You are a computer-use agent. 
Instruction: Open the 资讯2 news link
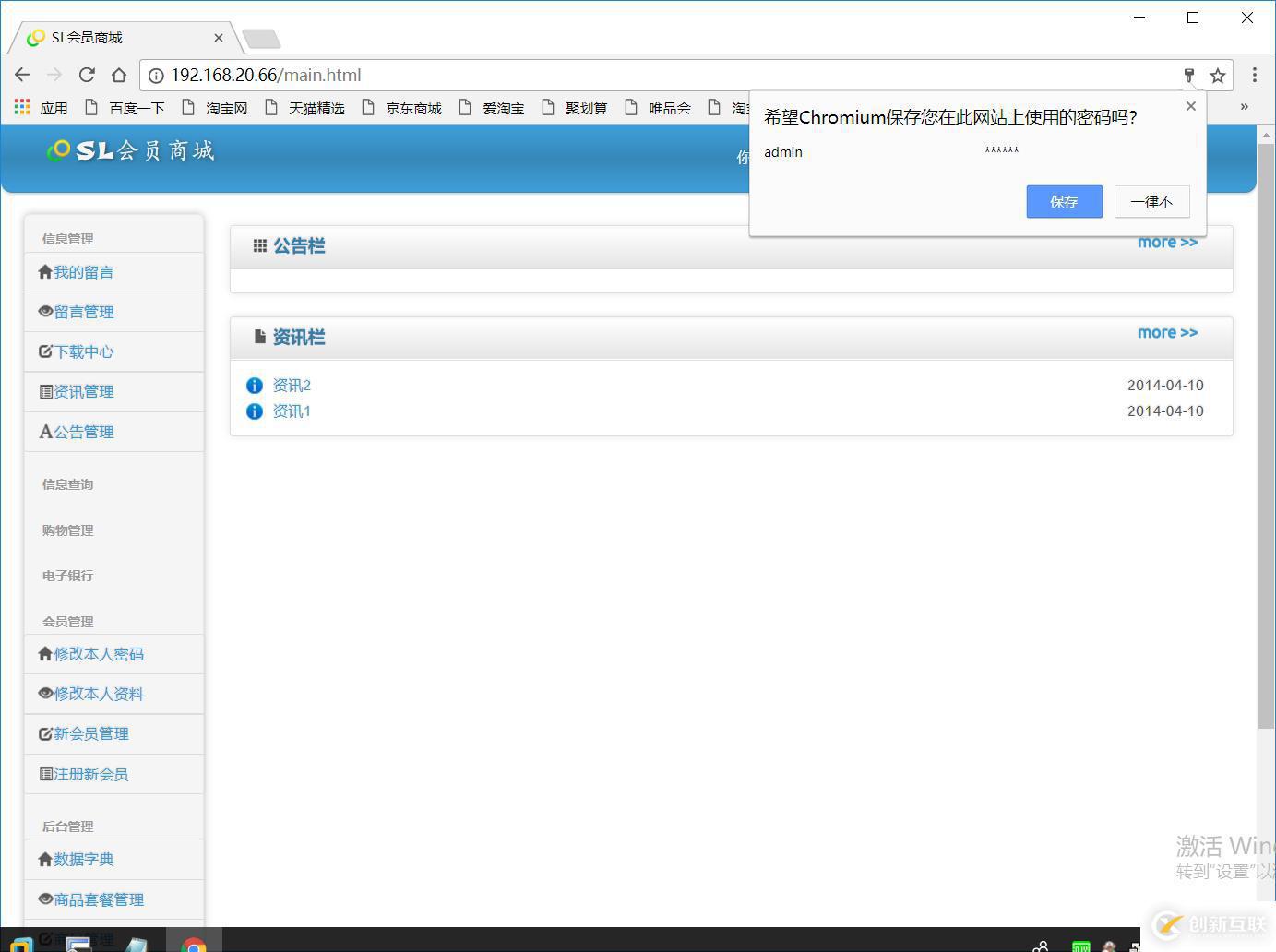click(x=292, y=385)
